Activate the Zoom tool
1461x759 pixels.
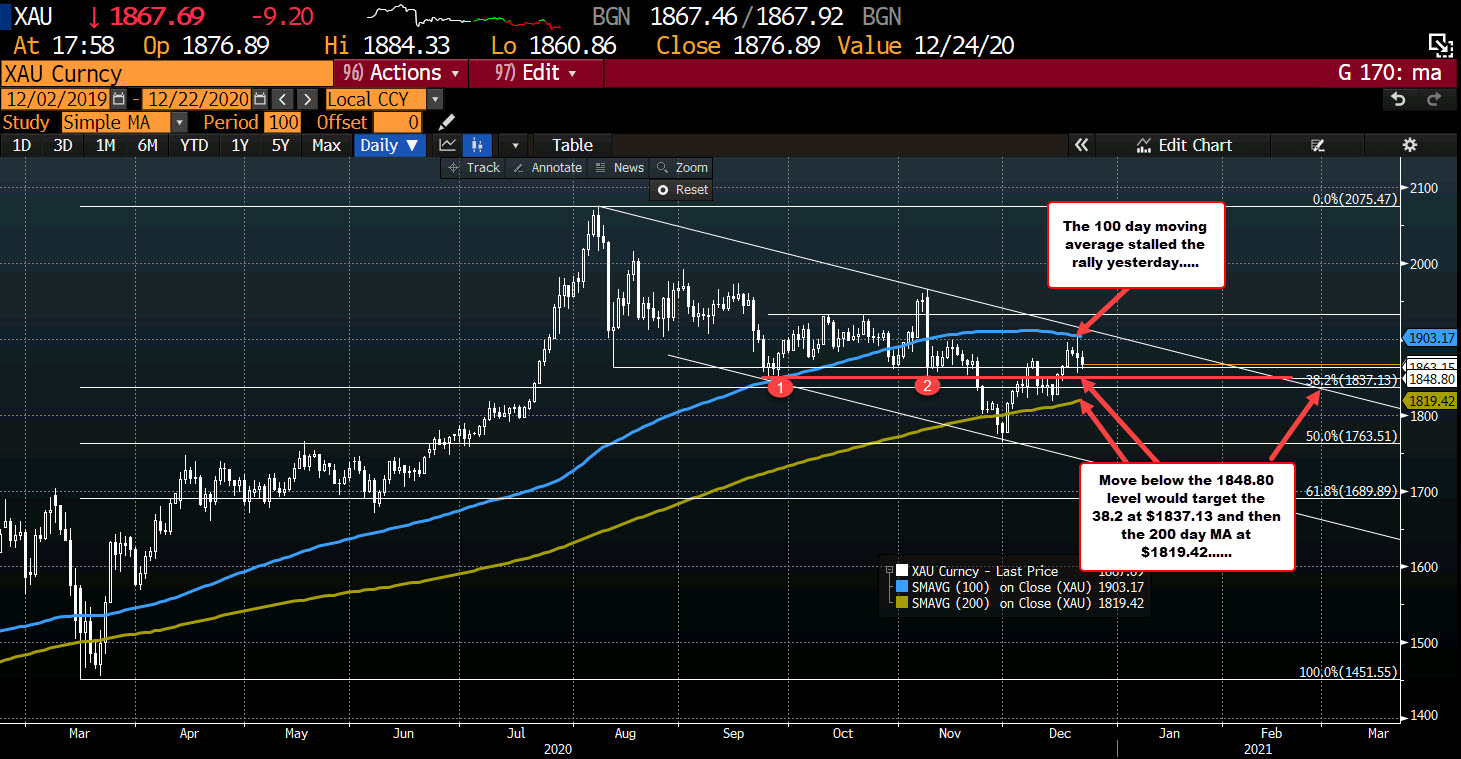(x=681, y=167)
